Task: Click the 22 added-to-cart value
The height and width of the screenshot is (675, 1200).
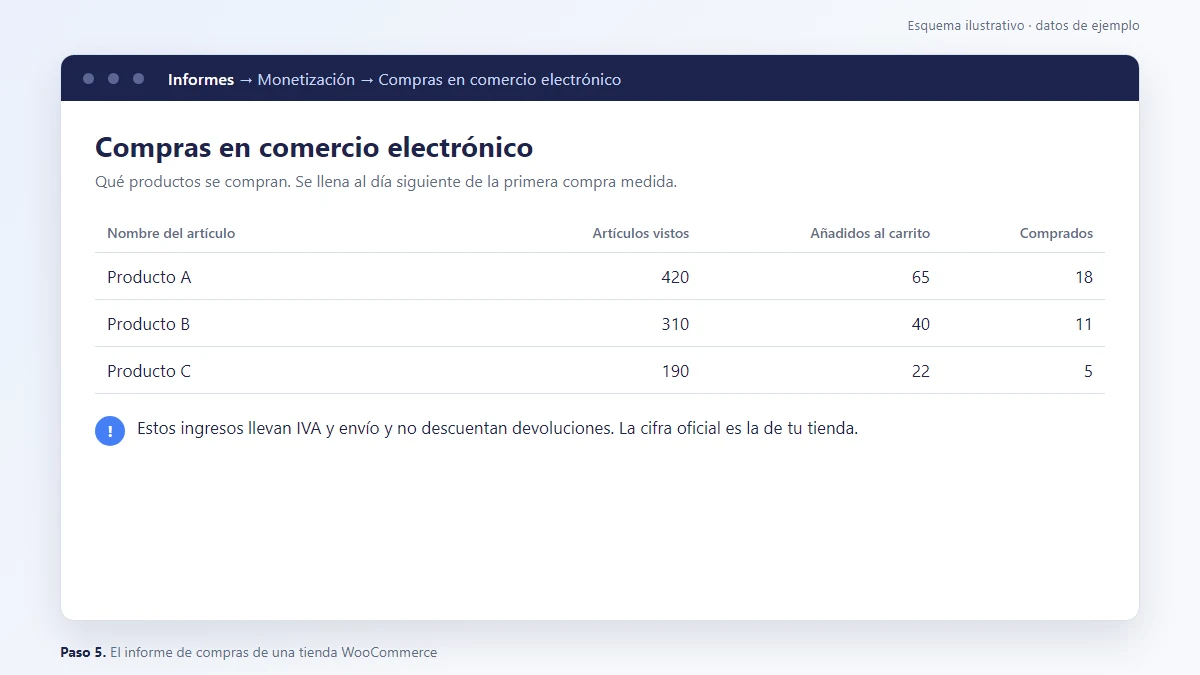Action: [x=921, y=371]
